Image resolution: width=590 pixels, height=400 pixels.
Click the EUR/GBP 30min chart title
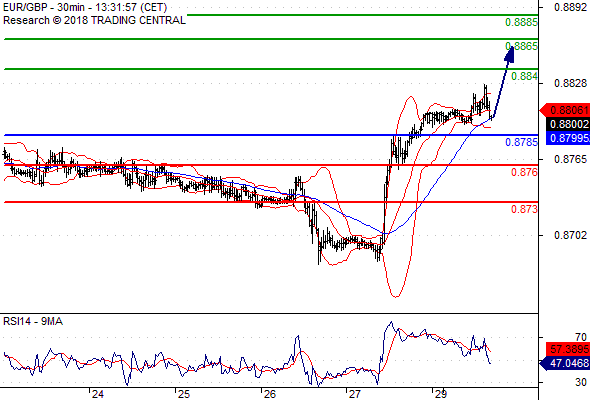tap(85, 8)
